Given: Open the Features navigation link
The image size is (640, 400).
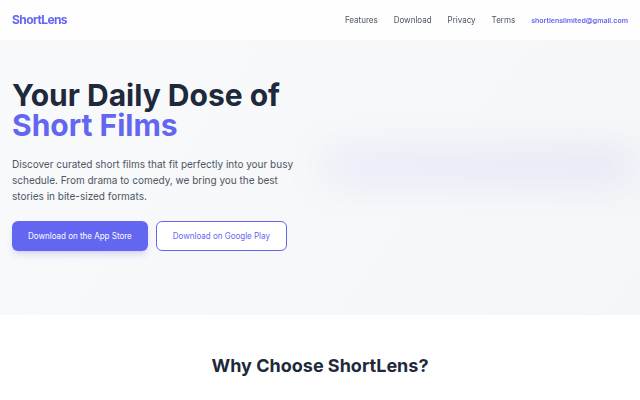Looking at the screenshot, I should [x=361, y=20].
